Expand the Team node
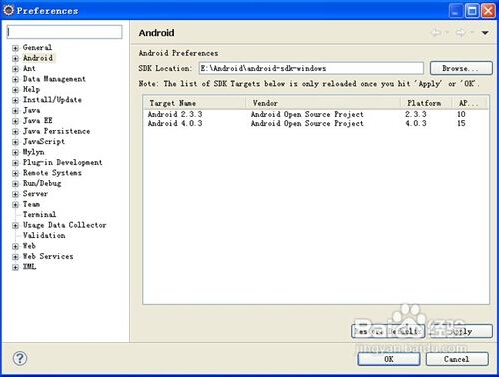 click(x=15, y=204)
